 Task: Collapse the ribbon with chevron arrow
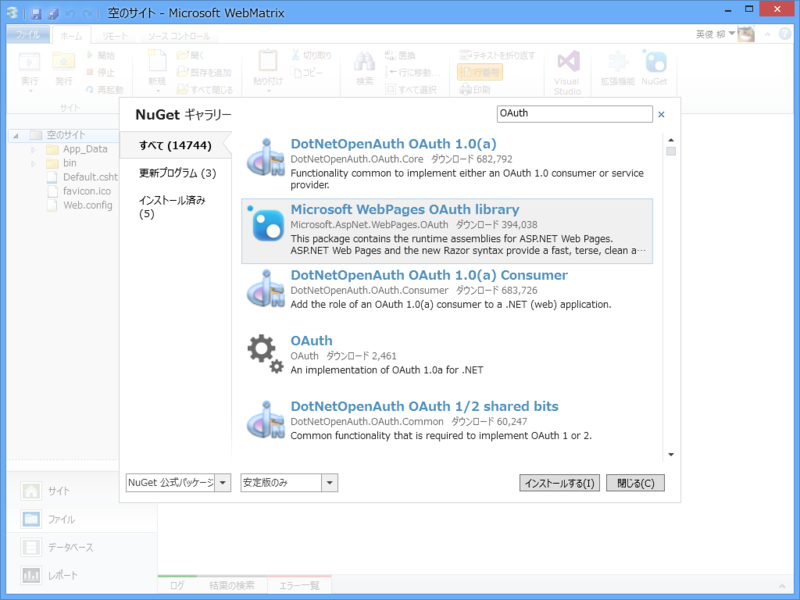click(767, 34)
